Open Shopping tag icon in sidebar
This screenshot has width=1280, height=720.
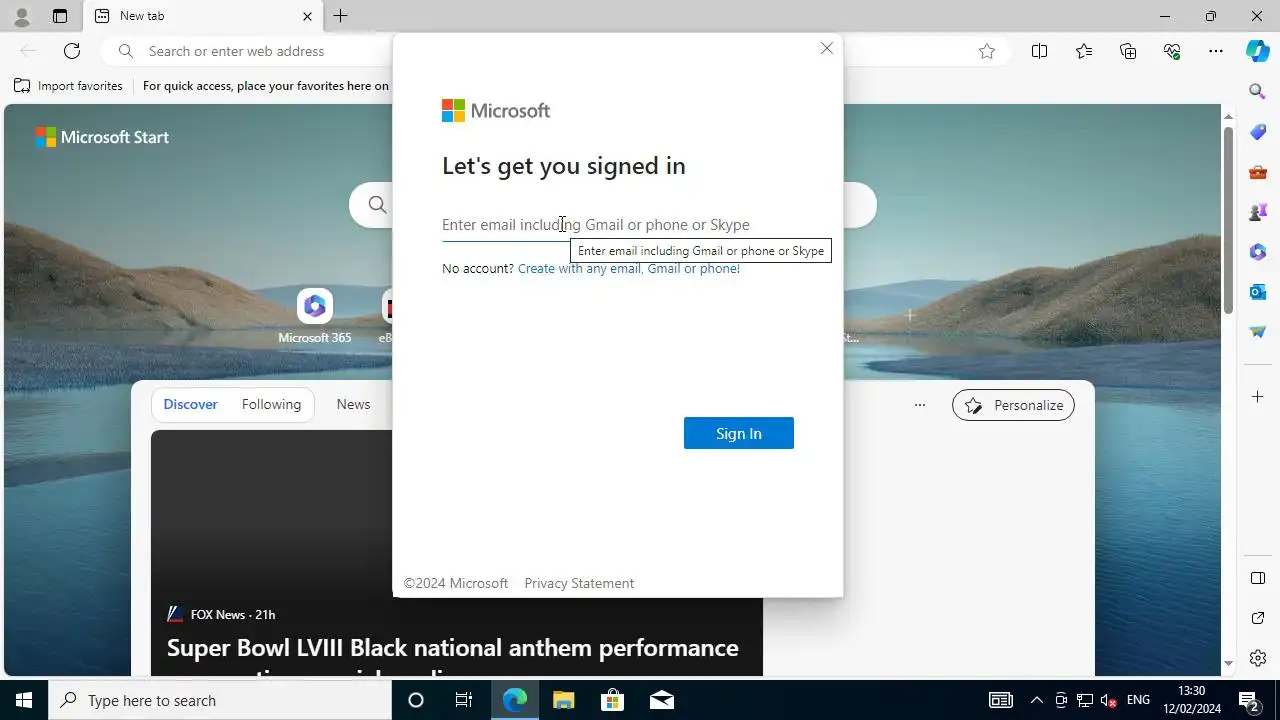tap(1258, 132)
